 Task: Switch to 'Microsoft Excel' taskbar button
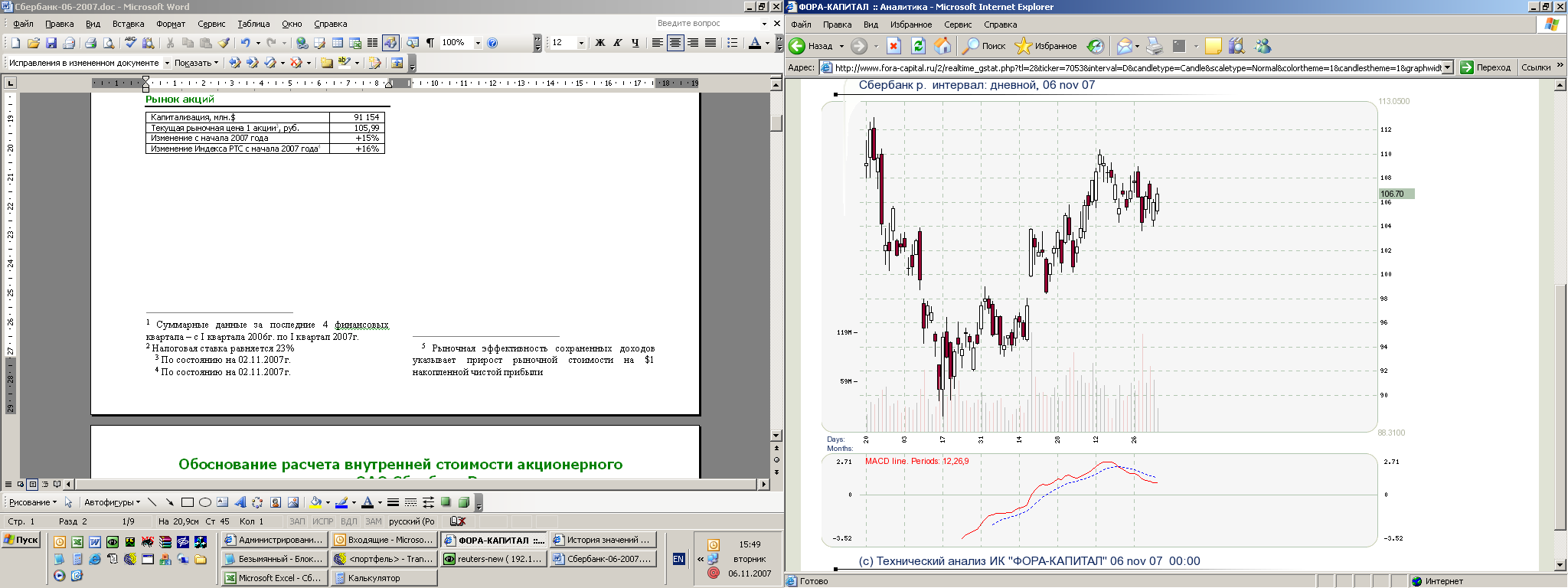point(274,578)
